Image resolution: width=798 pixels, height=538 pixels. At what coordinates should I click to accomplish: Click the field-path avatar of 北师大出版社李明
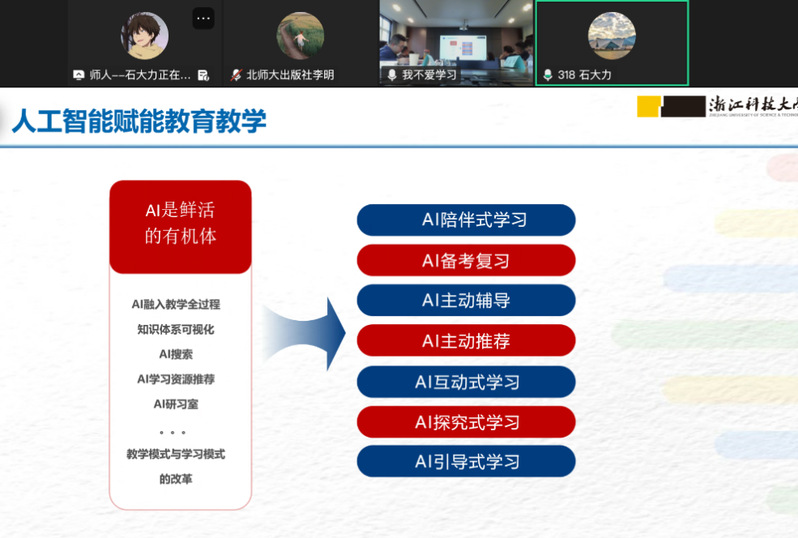point(300,36)
